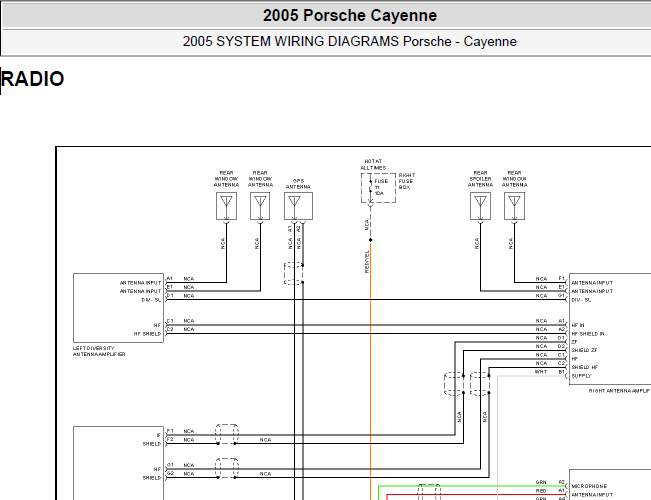
Task: Click the 'HF IN' pin label on right amplifier
Action: tap(578, 325)
